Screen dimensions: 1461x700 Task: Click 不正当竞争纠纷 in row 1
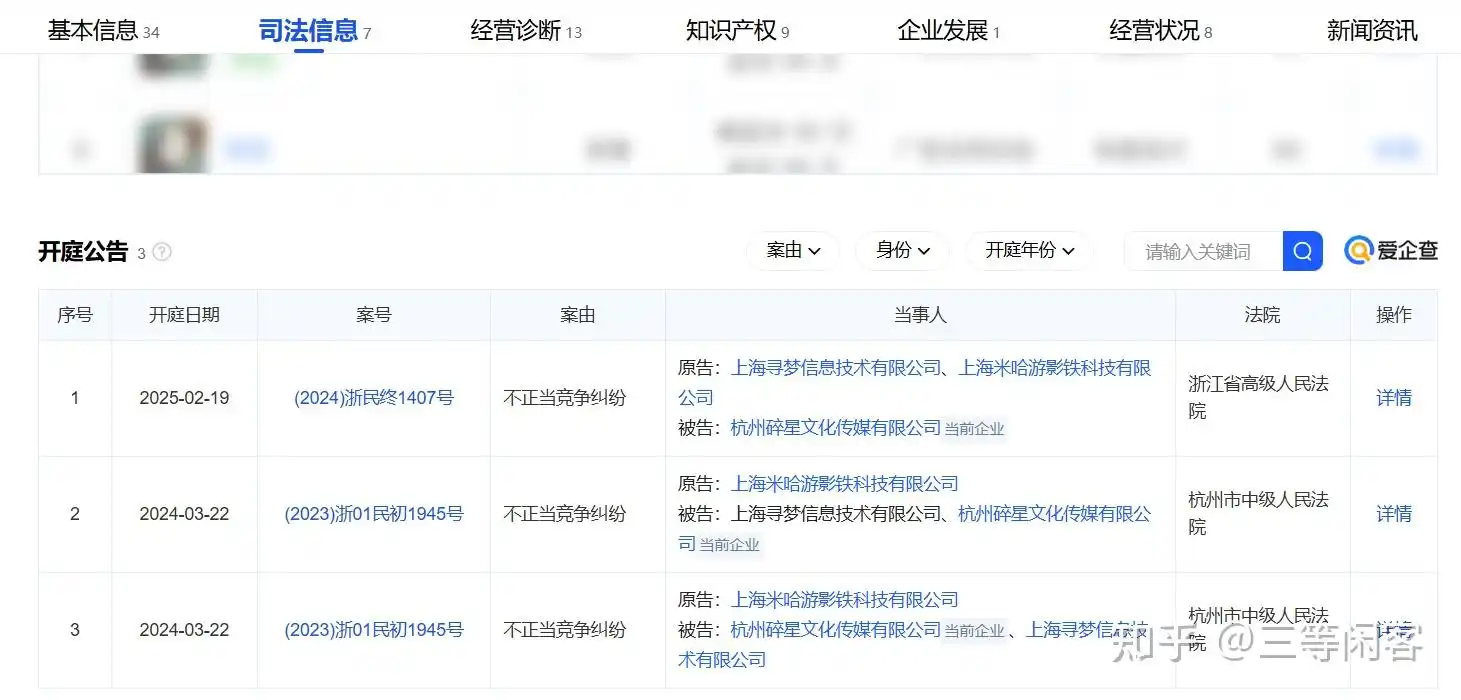[x=565, y=398]
